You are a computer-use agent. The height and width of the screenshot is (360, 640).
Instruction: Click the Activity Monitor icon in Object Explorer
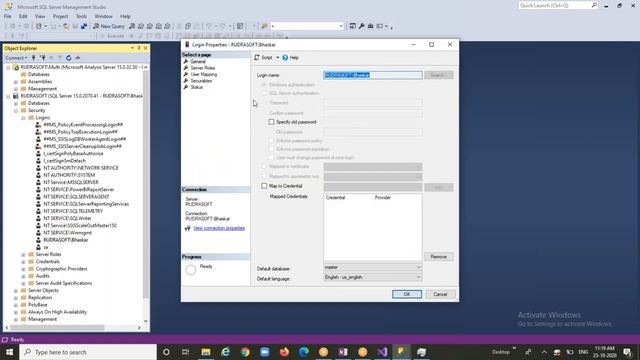click(78, 58)
